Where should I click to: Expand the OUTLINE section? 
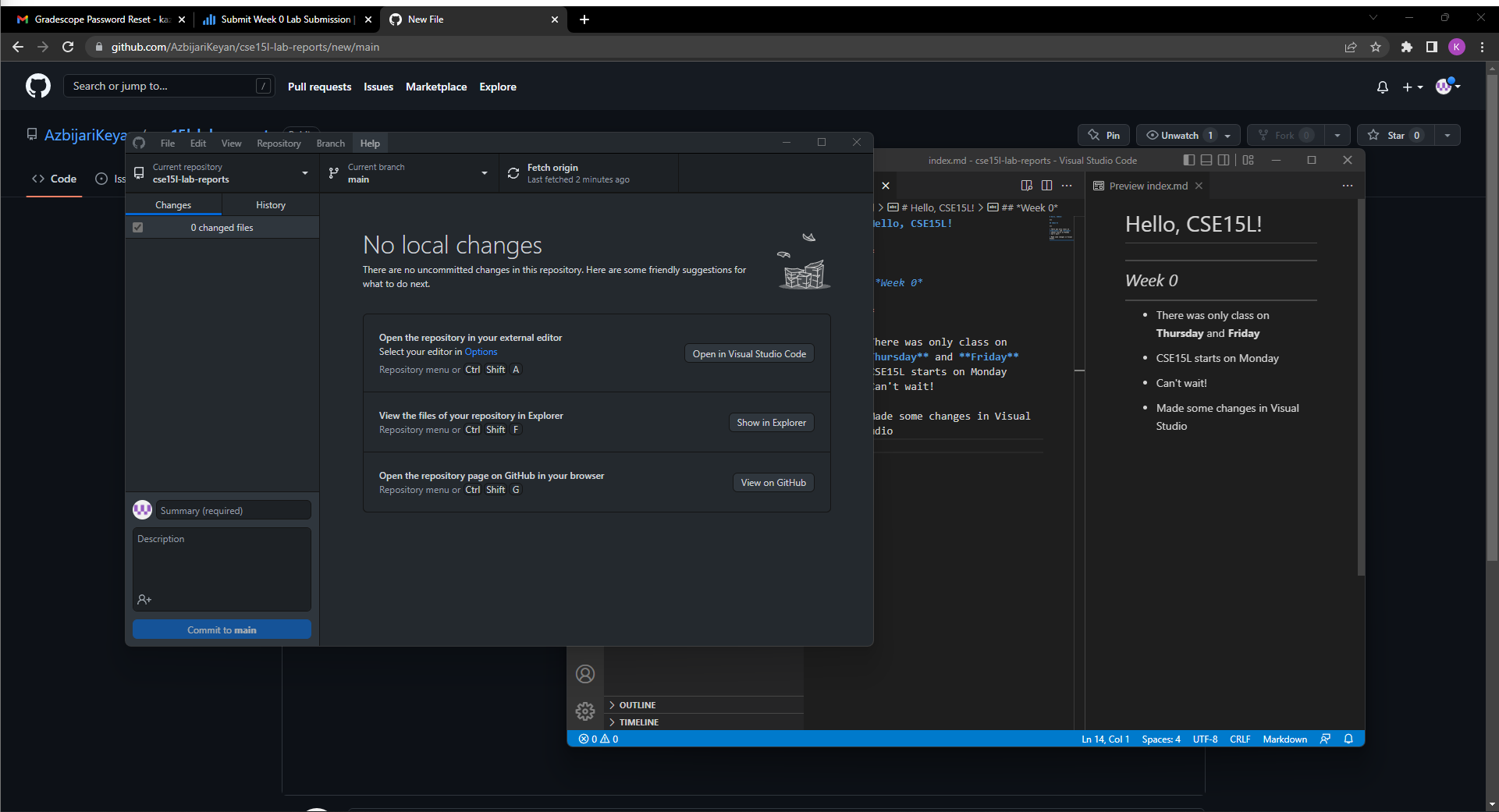coord(638,705)
